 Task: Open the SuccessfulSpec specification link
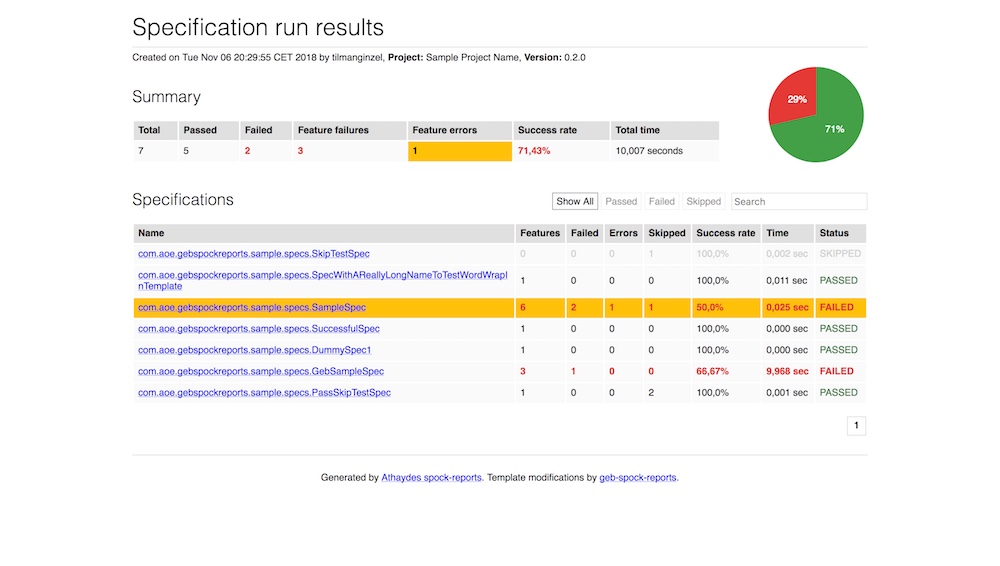[259, 329]
